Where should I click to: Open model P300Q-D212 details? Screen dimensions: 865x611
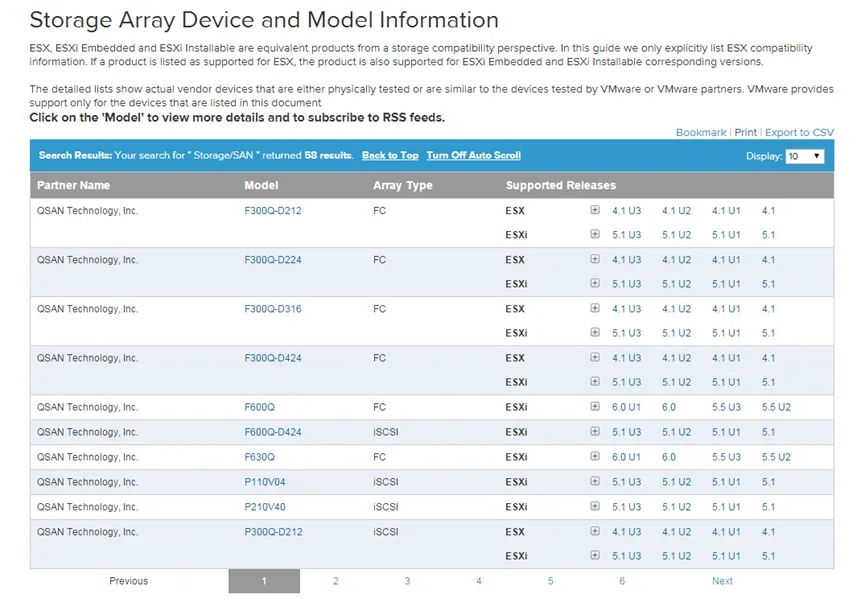[273, 532]
